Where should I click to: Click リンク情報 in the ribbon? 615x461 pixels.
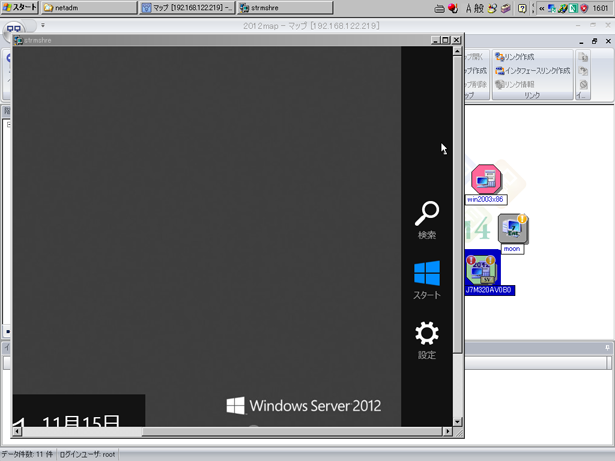[515, 84]
